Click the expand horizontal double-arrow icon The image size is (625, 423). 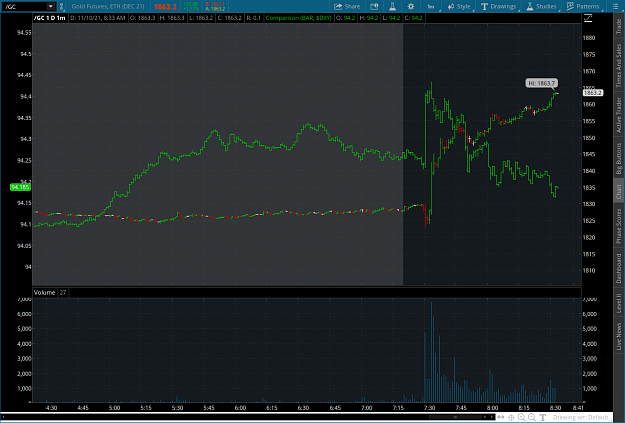point(501,417)
